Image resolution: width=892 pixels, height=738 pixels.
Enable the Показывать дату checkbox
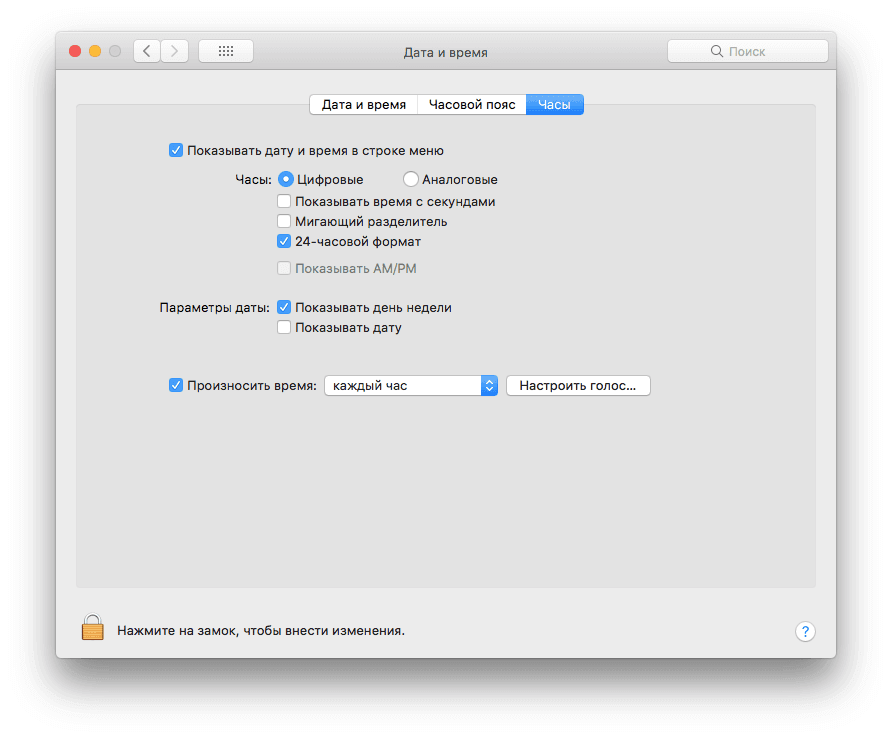[284, 328]
